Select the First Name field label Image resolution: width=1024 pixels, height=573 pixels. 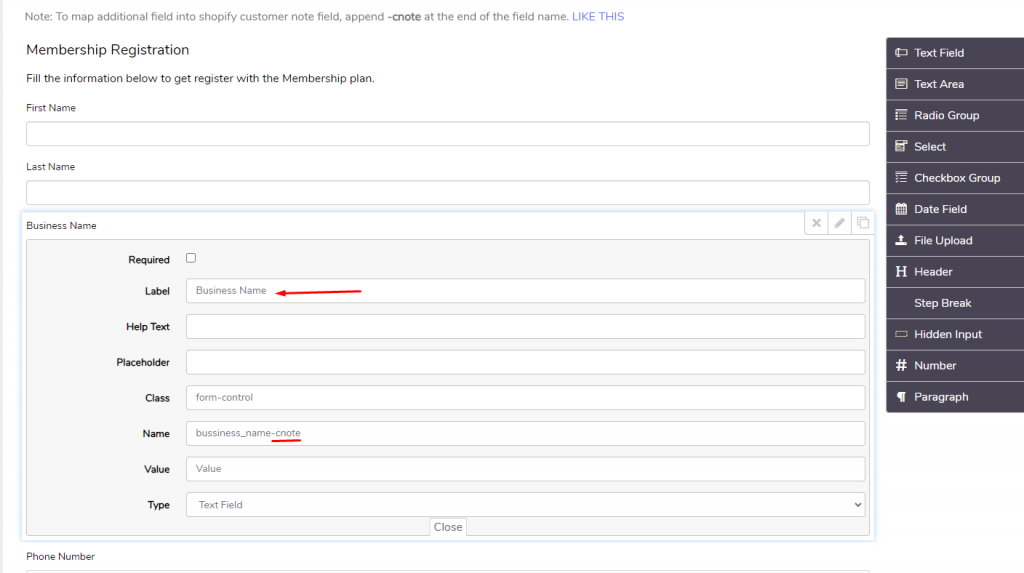51,108
